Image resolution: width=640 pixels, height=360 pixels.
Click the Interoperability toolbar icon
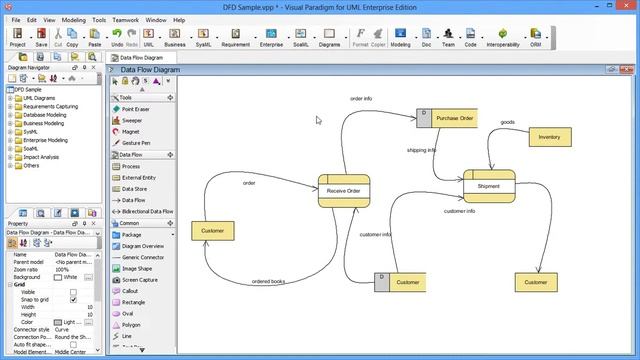click(503, 37)
